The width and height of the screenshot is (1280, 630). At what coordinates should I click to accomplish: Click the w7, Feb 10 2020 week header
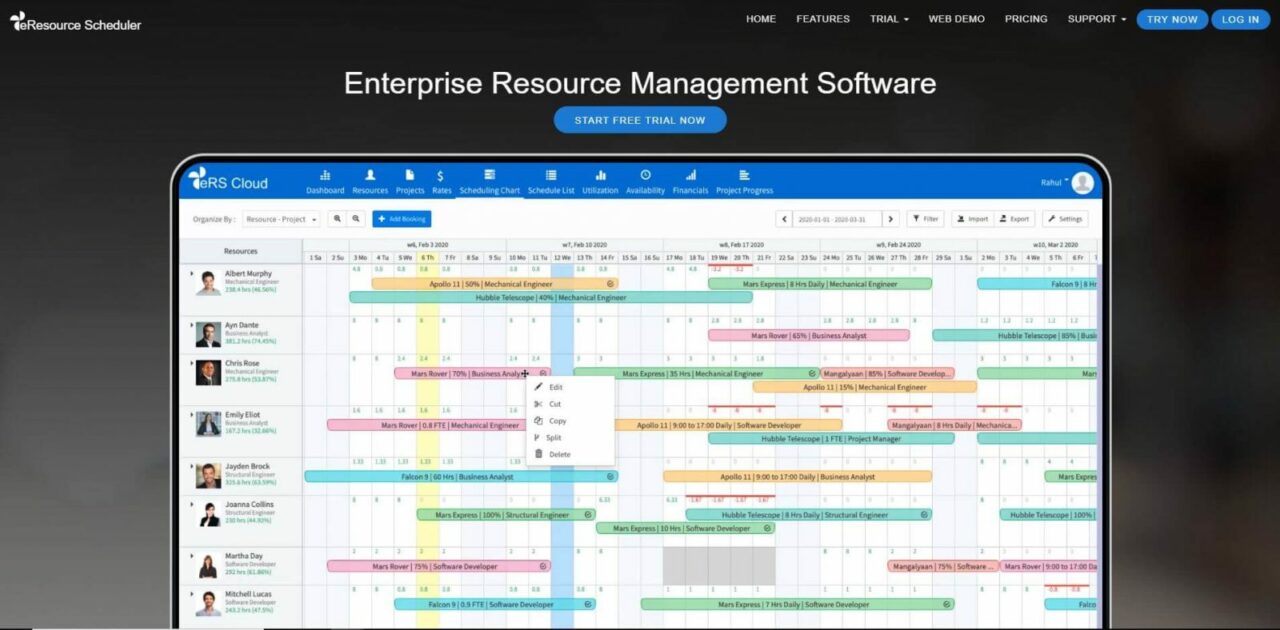(584, 245)
